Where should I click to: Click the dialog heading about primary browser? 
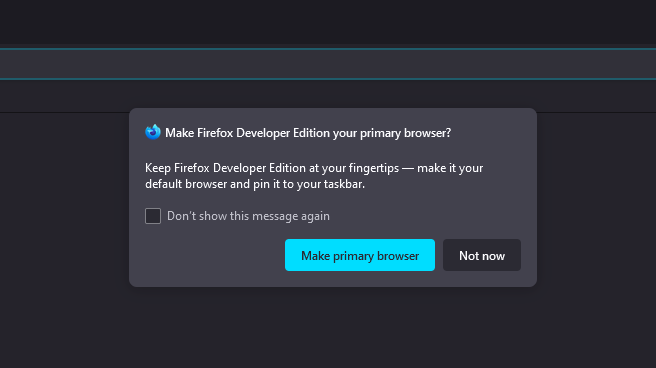coord(308,133)
